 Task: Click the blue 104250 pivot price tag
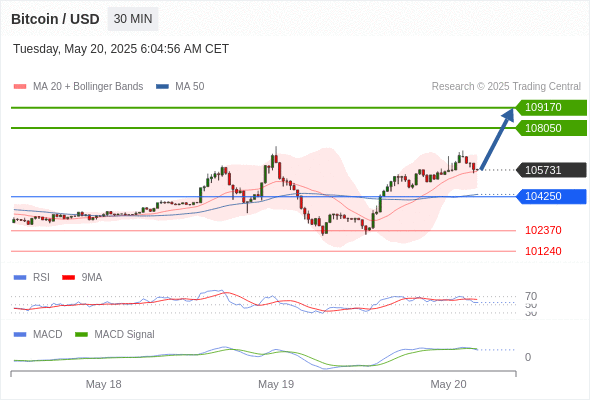[x=551, y=196]
